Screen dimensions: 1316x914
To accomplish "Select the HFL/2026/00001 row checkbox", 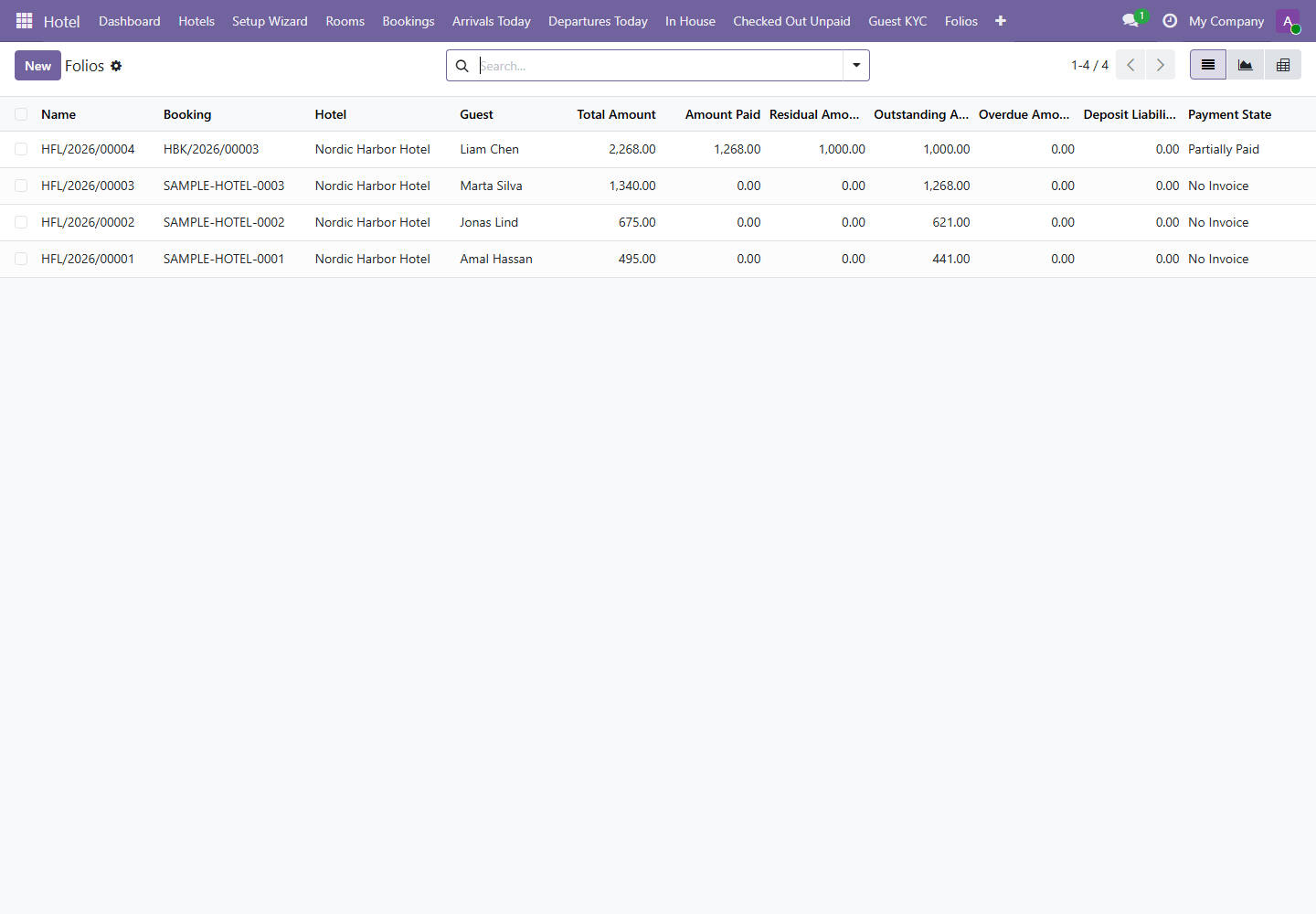I will click(21, 259).
